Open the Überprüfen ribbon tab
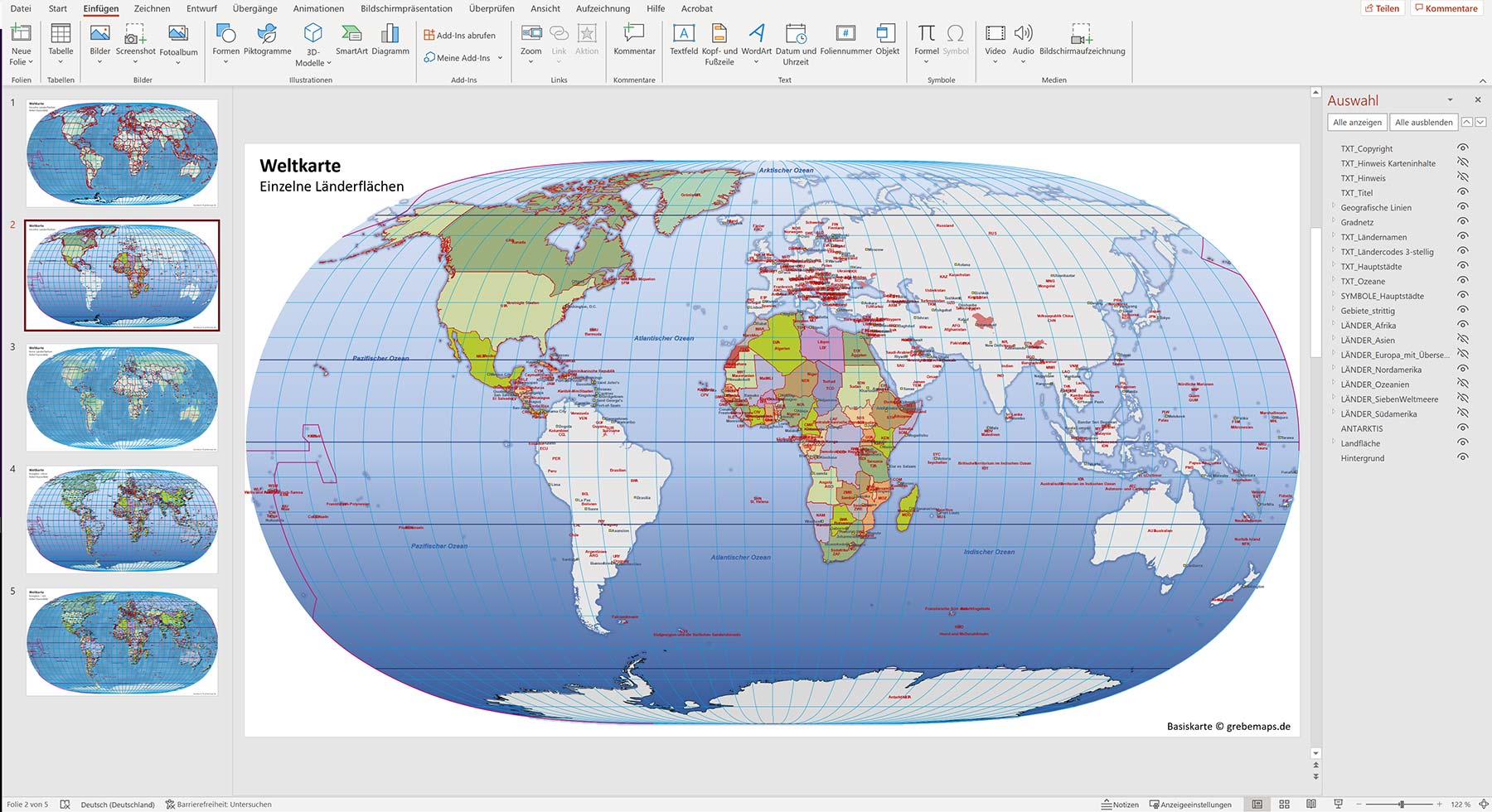 pyautogui.click(x=492, y=8)
